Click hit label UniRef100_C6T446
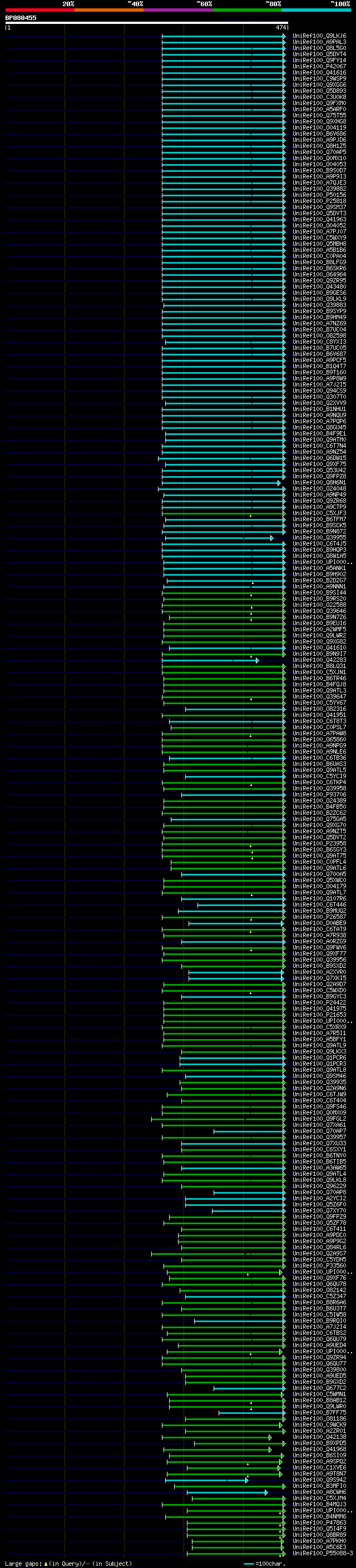 tap(319, 904)
